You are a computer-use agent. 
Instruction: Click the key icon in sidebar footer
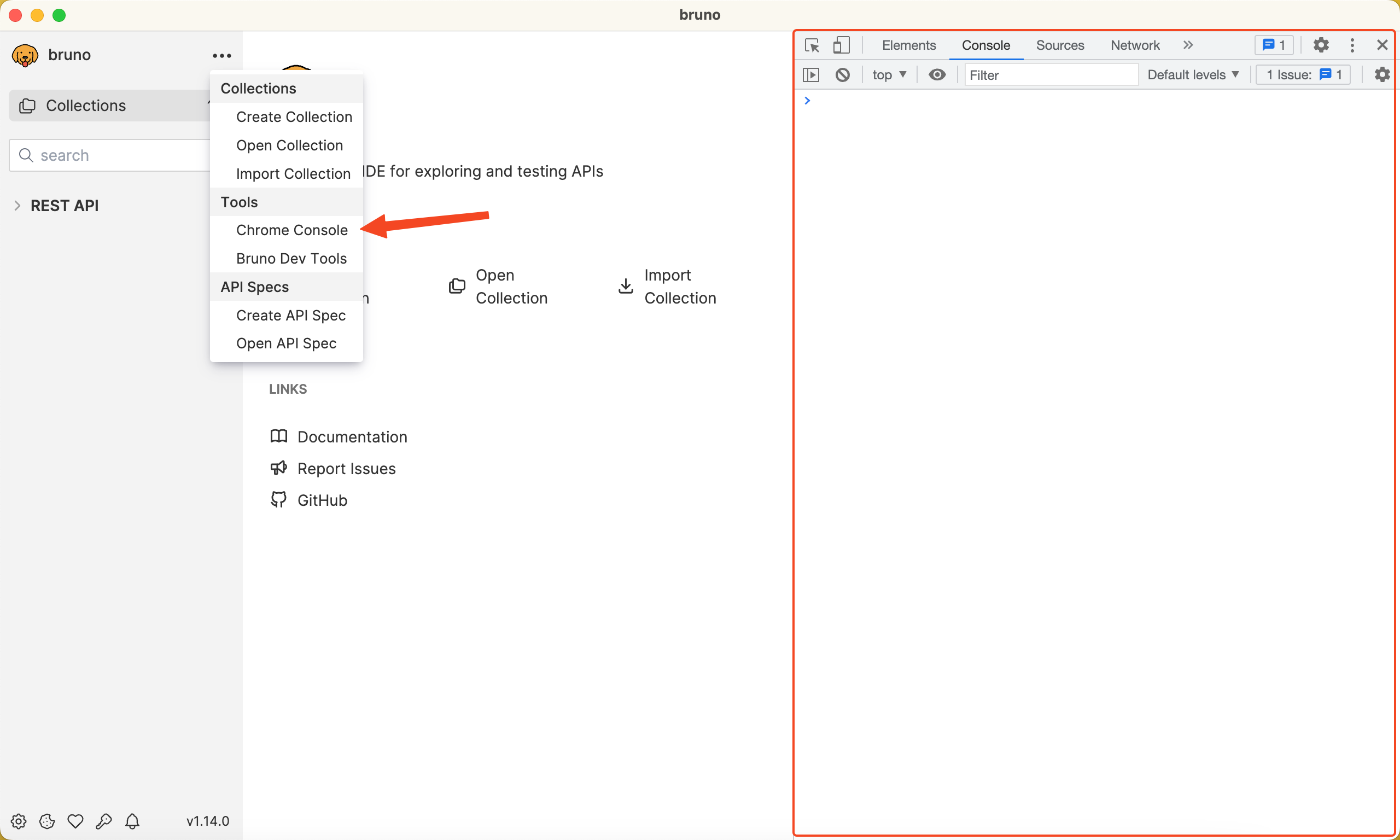tap(103, 821)
